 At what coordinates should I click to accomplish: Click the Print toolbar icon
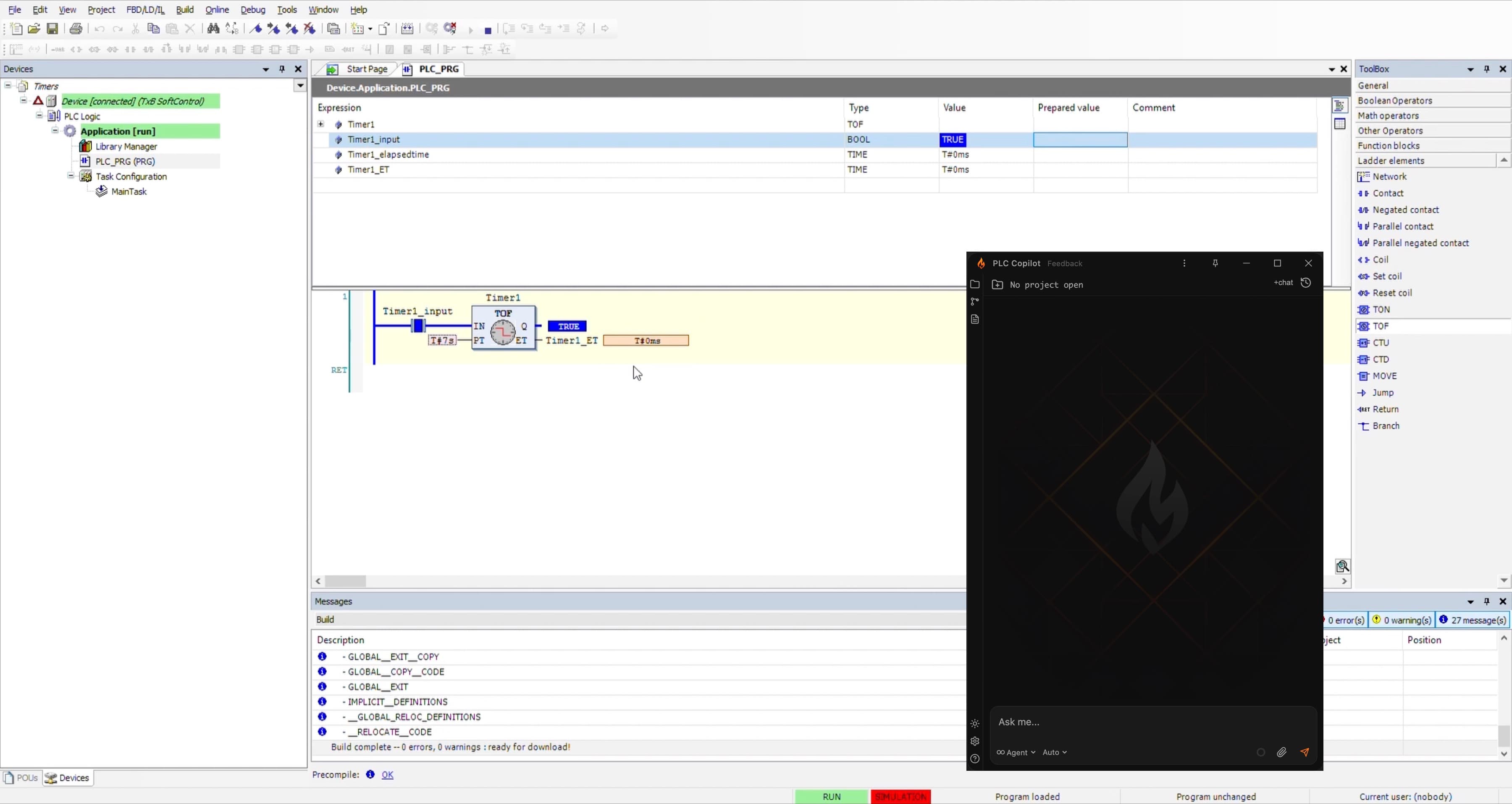pyautogui.click(x=76, y=29)
